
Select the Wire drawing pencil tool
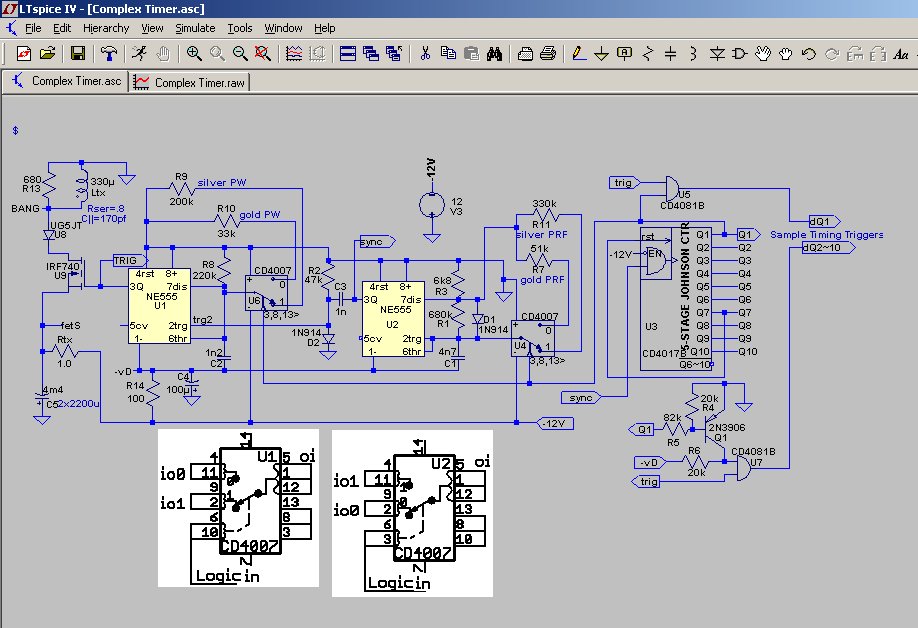[579, 54]
